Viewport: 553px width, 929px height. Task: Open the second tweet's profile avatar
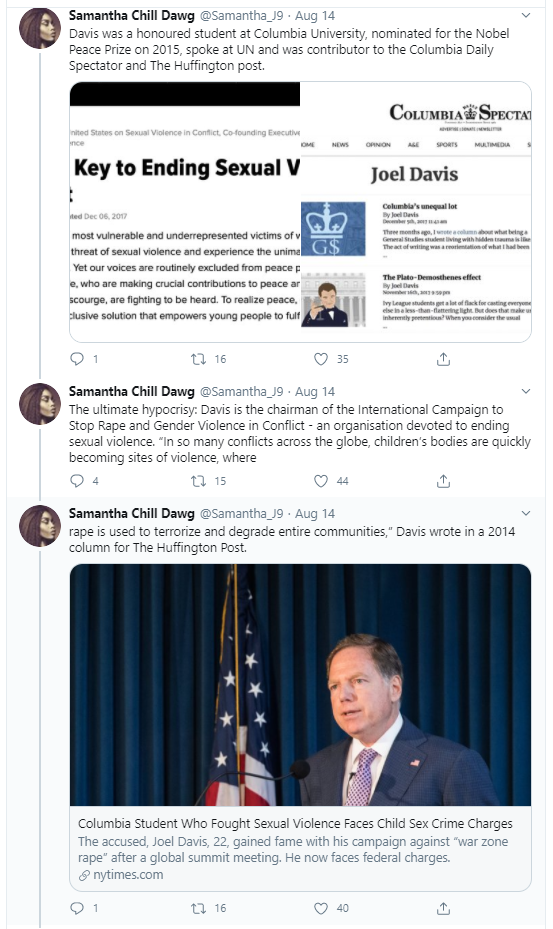pos(40,403)
